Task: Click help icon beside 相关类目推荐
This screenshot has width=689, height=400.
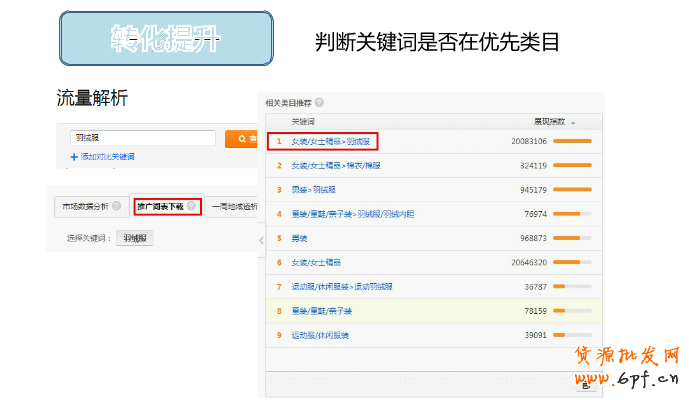Action: pyautogui.click(x=320, y=103)
